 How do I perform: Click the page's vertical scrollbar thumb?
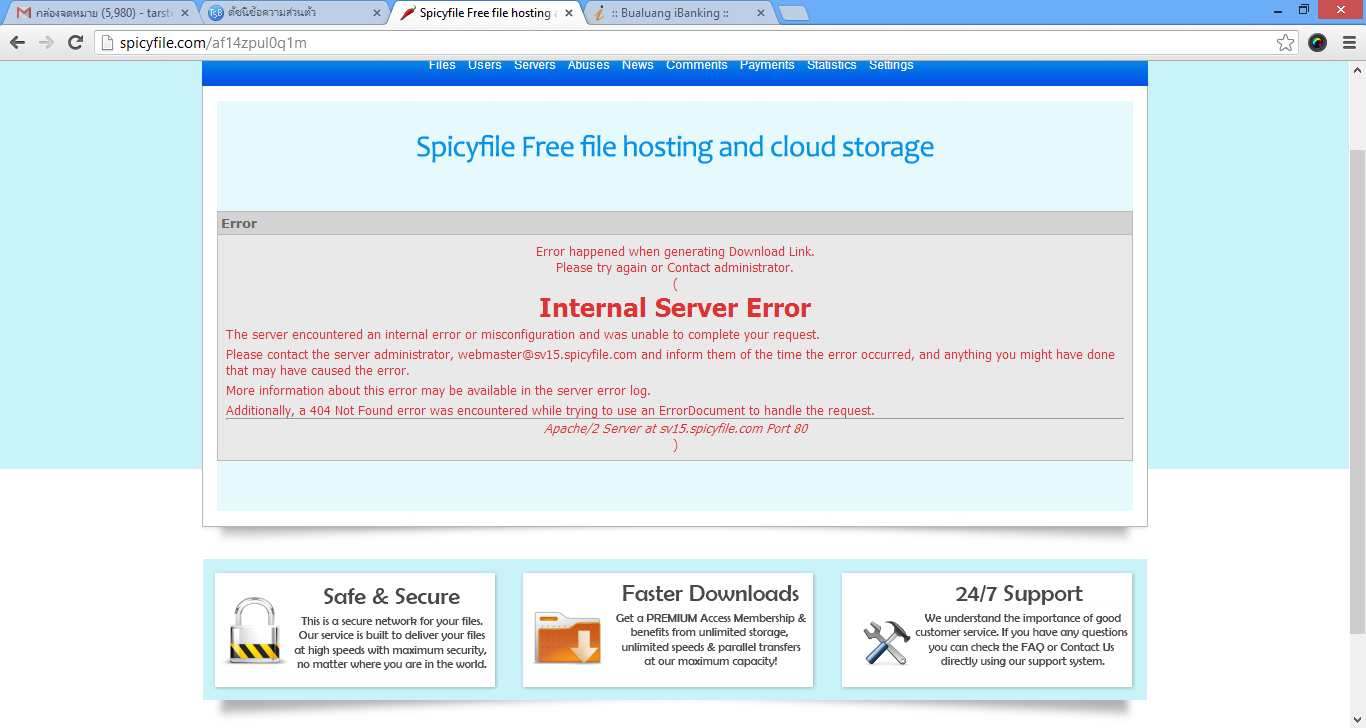click(1357, 390)
